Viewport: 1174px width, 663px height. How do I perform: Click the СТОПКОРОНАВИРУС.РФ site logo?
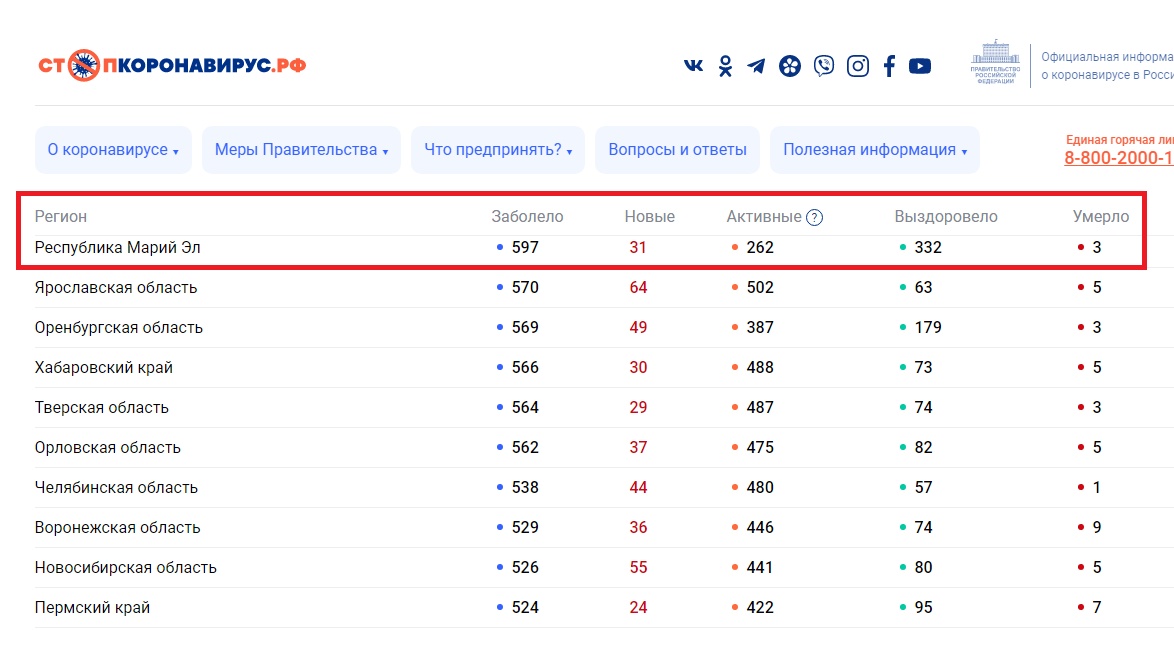point(172,66)
